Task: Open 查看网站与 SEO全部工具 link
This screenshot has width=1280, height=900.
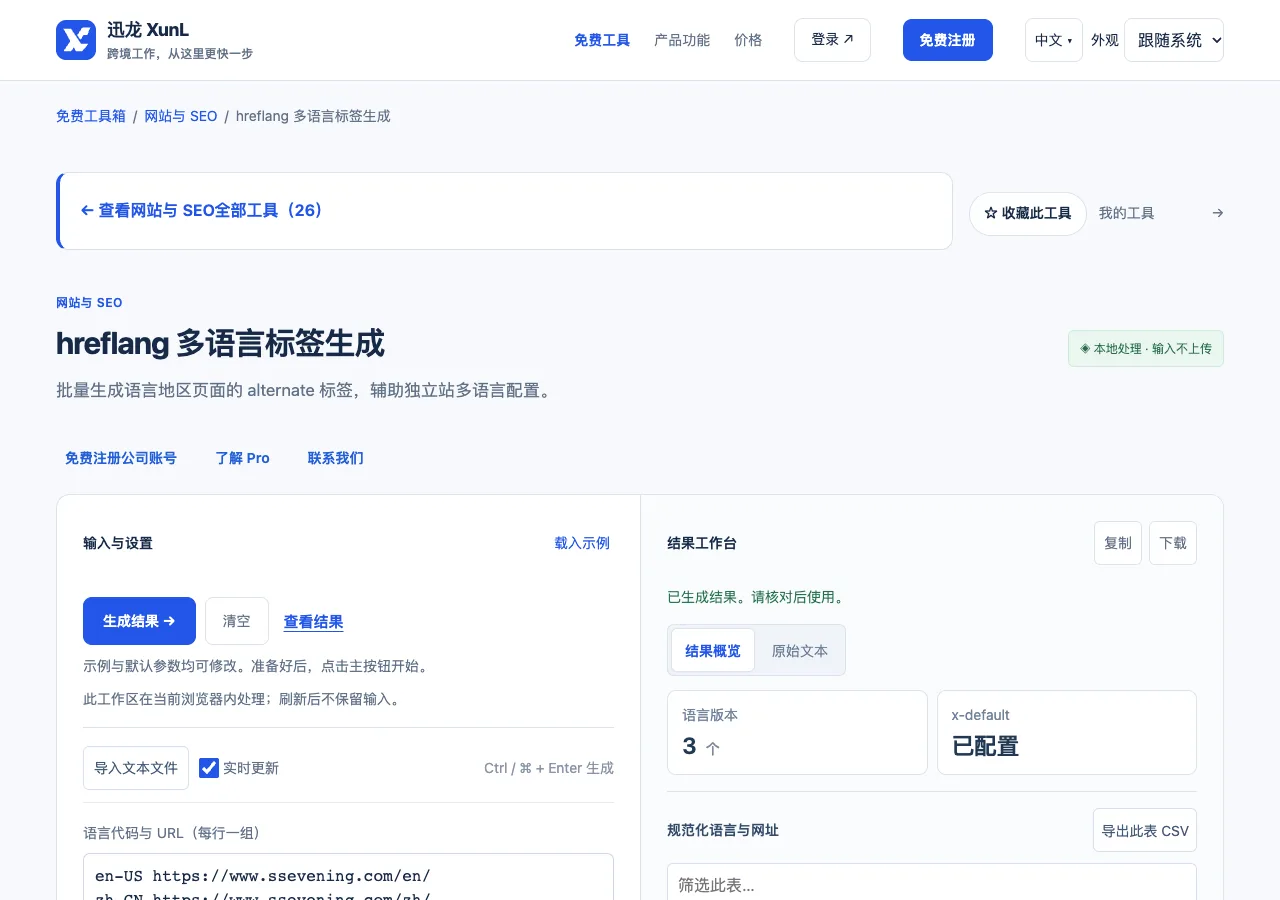Action: click(202, 211)
